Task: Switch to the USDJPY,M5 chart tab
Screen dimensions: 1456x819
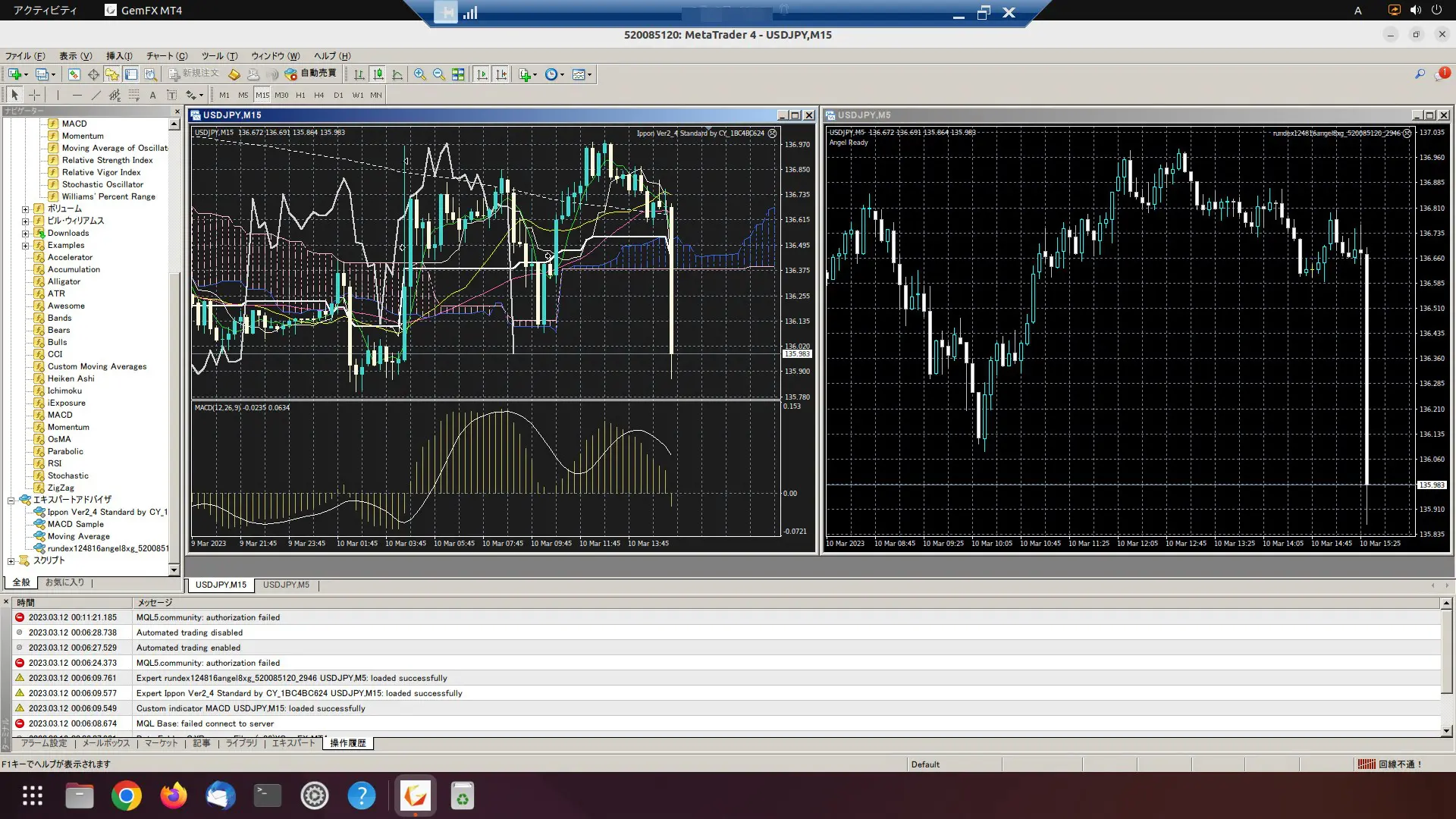Action: click(286, 585)
